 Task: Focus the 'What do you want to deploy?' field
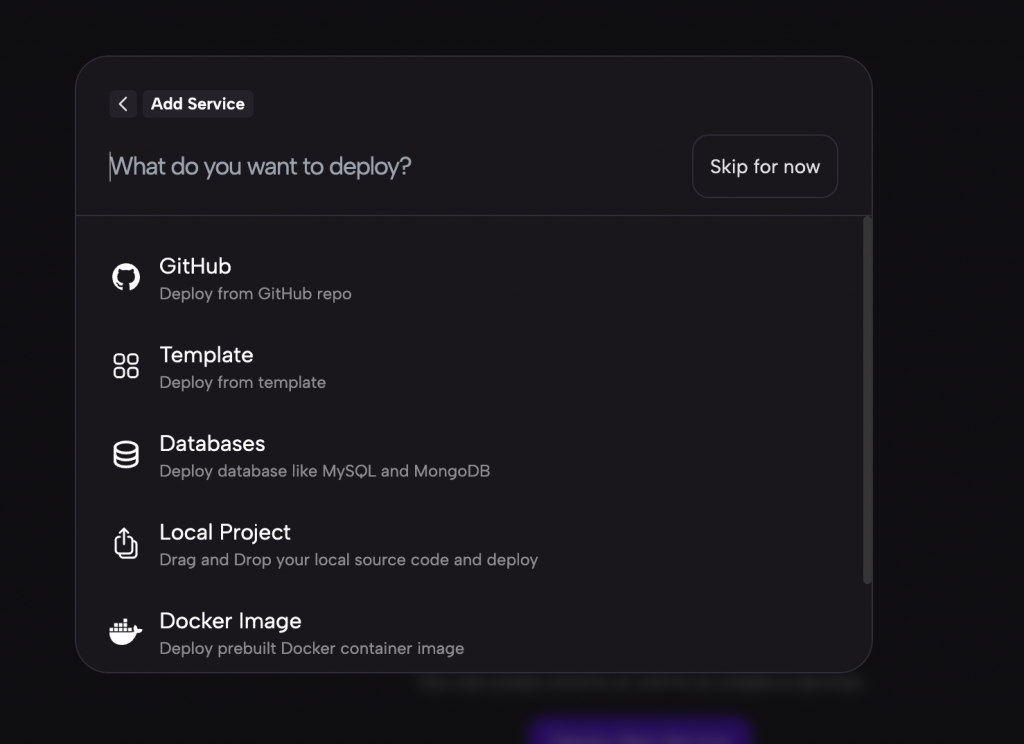392,167
